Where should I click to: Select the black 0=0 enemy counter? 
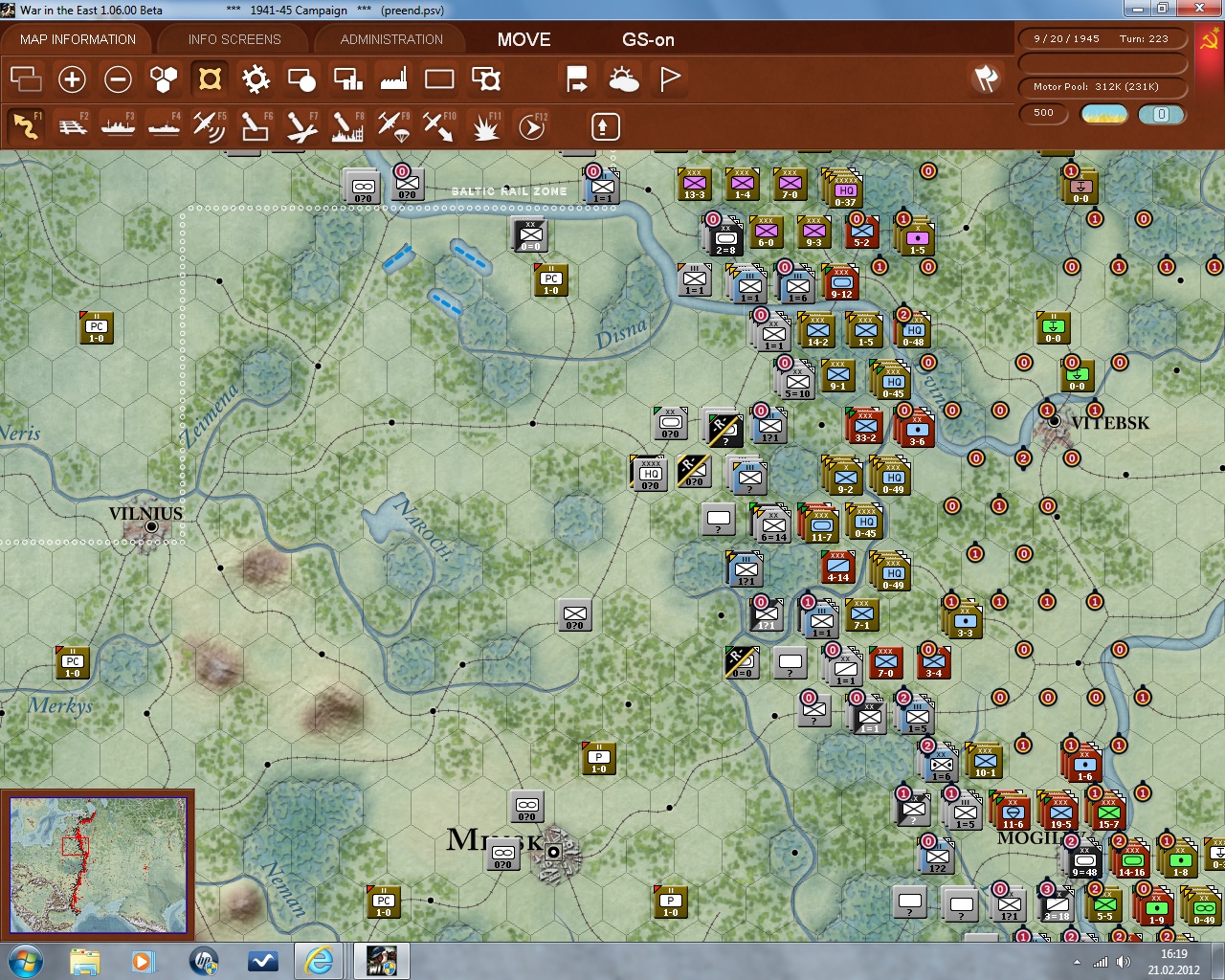pyautogui.click(x=530, y=235)
